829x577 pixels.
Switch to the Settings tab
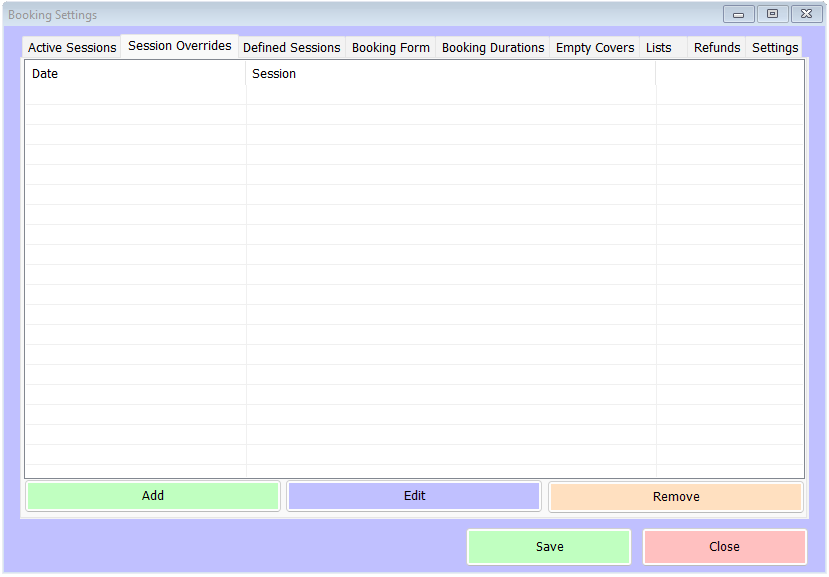(x=775, y=48)
